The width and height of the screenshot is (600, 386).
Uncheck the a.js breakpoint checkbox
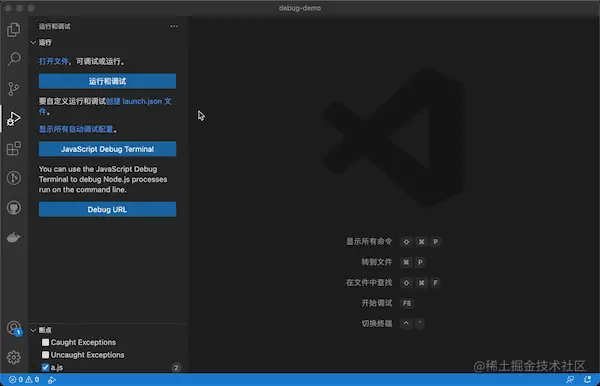[46, 367]
